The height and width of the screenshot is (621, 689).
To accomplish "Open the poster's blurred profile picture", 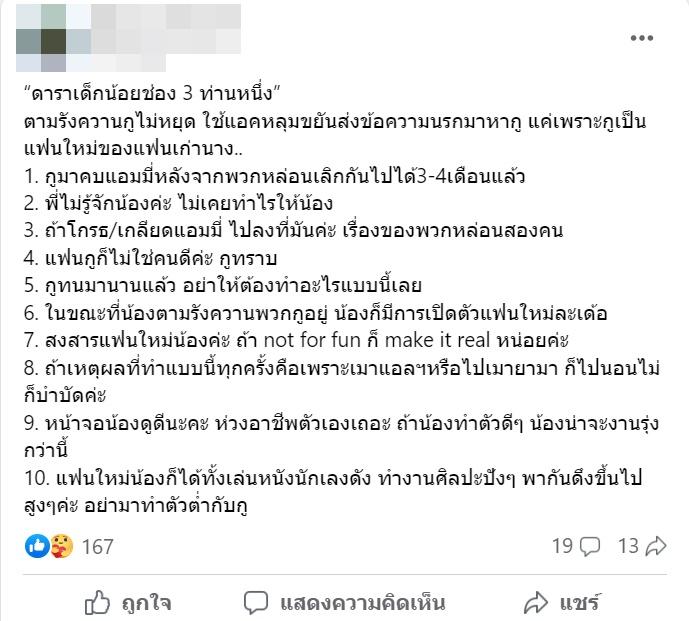I will tap(41, 29).
